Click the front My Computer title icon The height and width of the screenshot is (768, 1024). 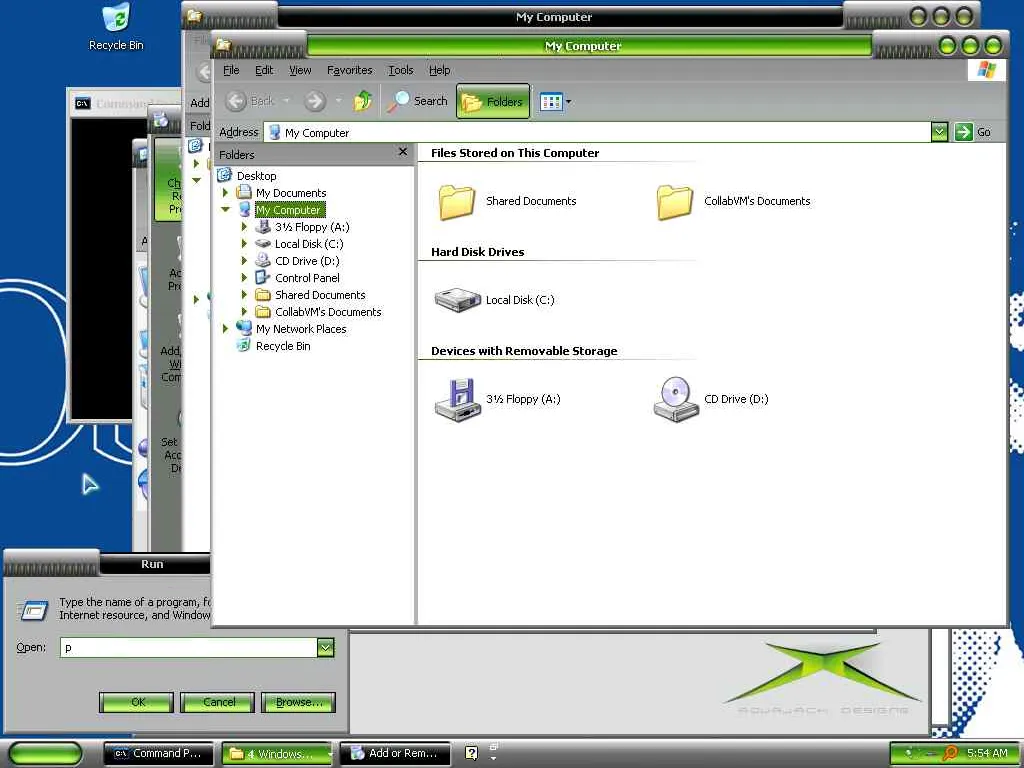223,44
